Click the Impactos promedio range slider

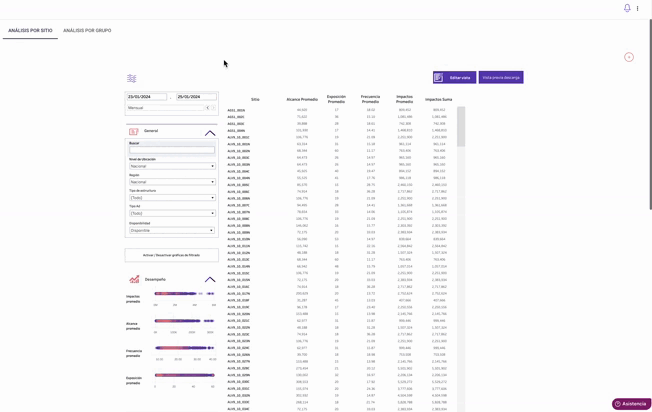[x=184, y=294]
